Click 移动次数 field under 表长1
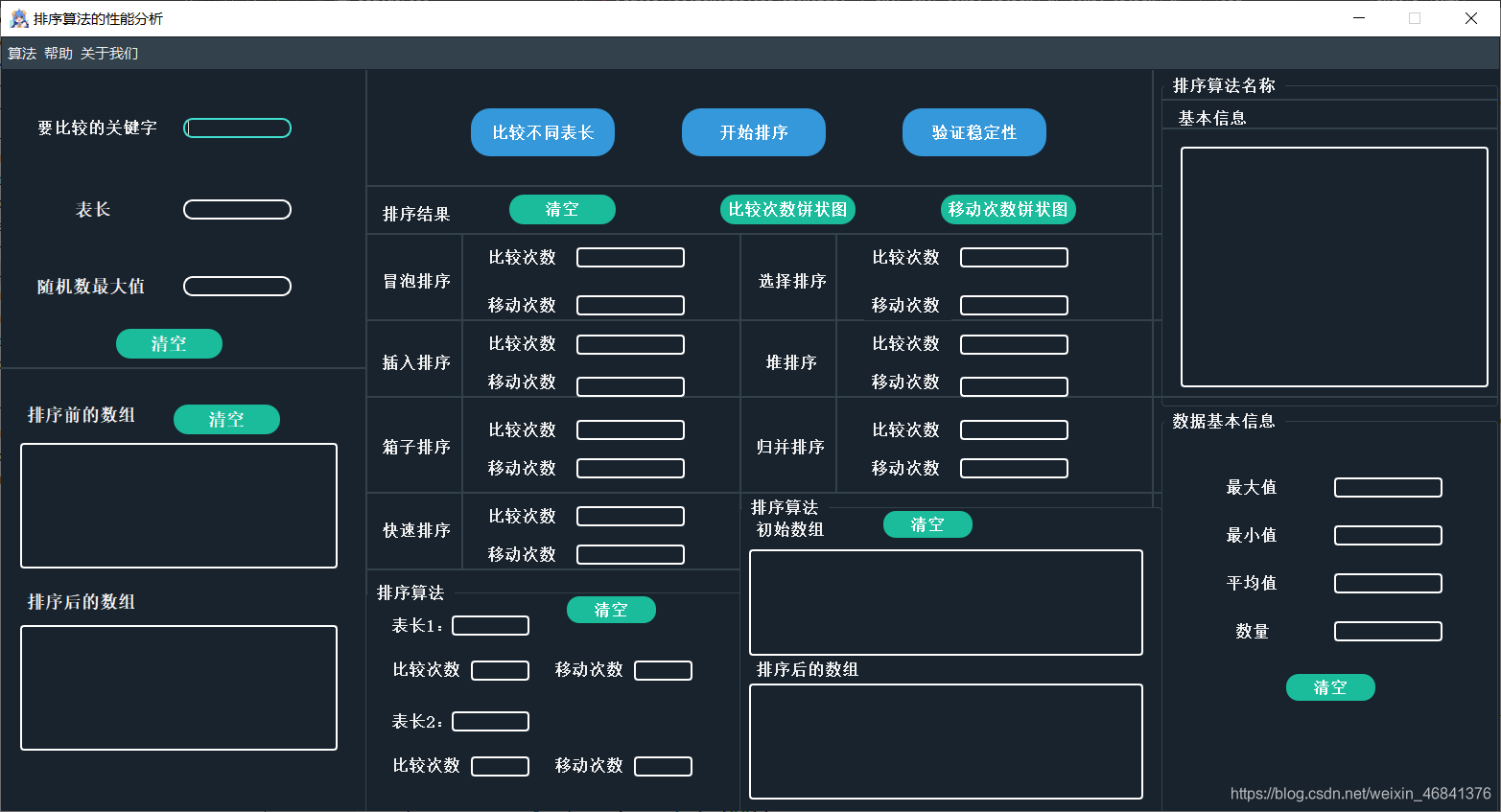This screenshot has height=812, width=1501. (x=664, y=671)
